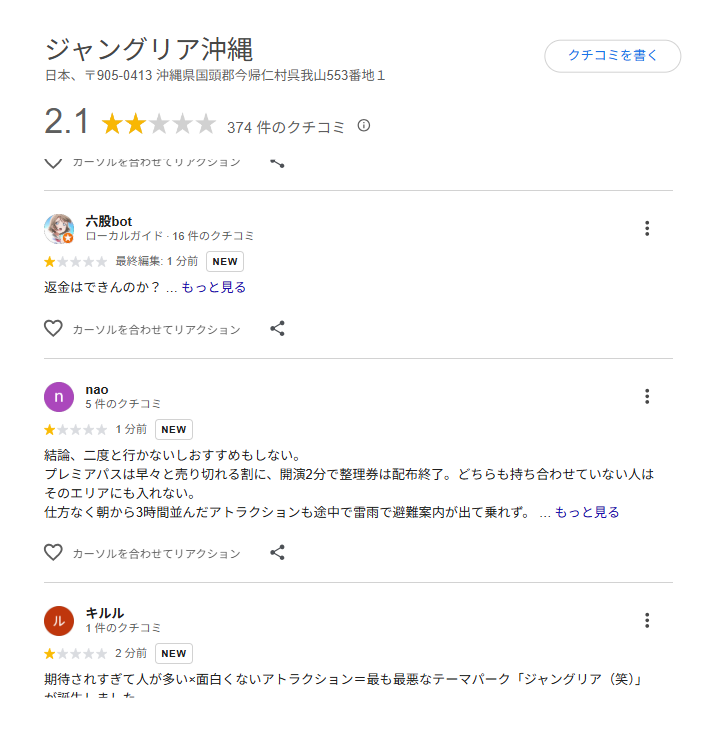Image resolution: width=723 pixels, height=733 pixels.
Task: Click info icon next to 374 件のクチコミ
Action: (364, 126)
